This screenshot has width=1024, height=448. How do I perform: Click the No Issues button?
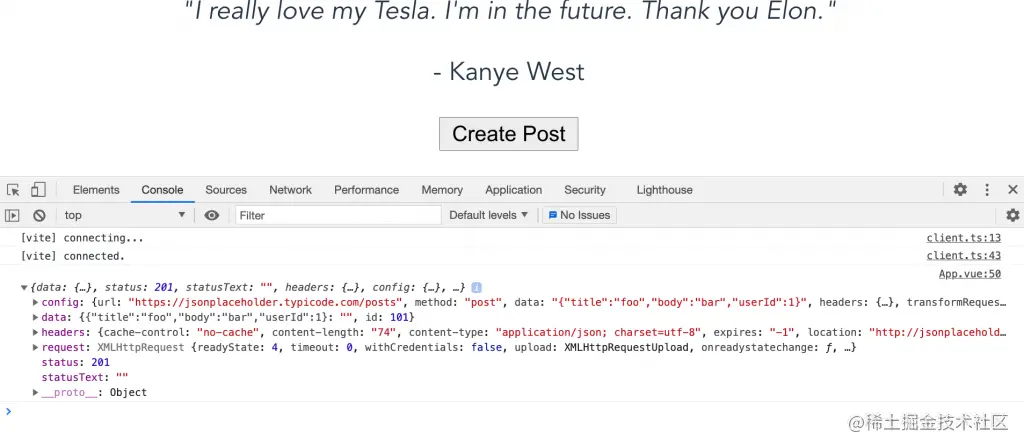coord(579,215)
